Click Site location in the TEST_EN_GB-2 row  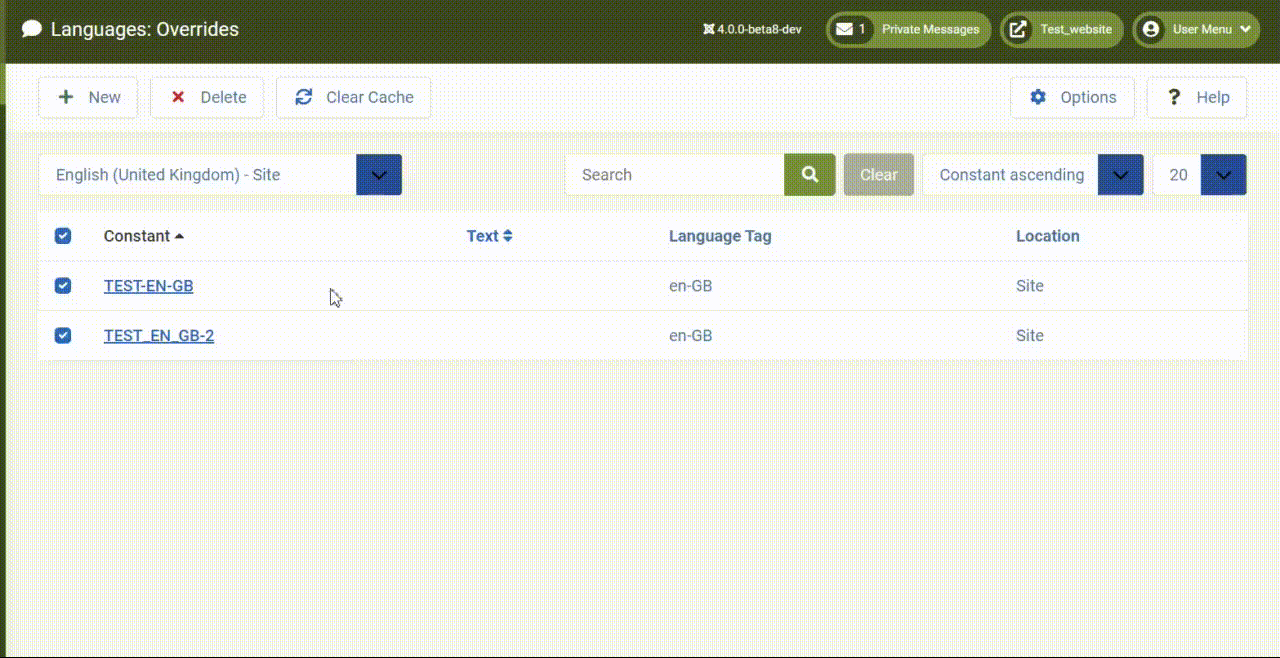click(1030, 335)
